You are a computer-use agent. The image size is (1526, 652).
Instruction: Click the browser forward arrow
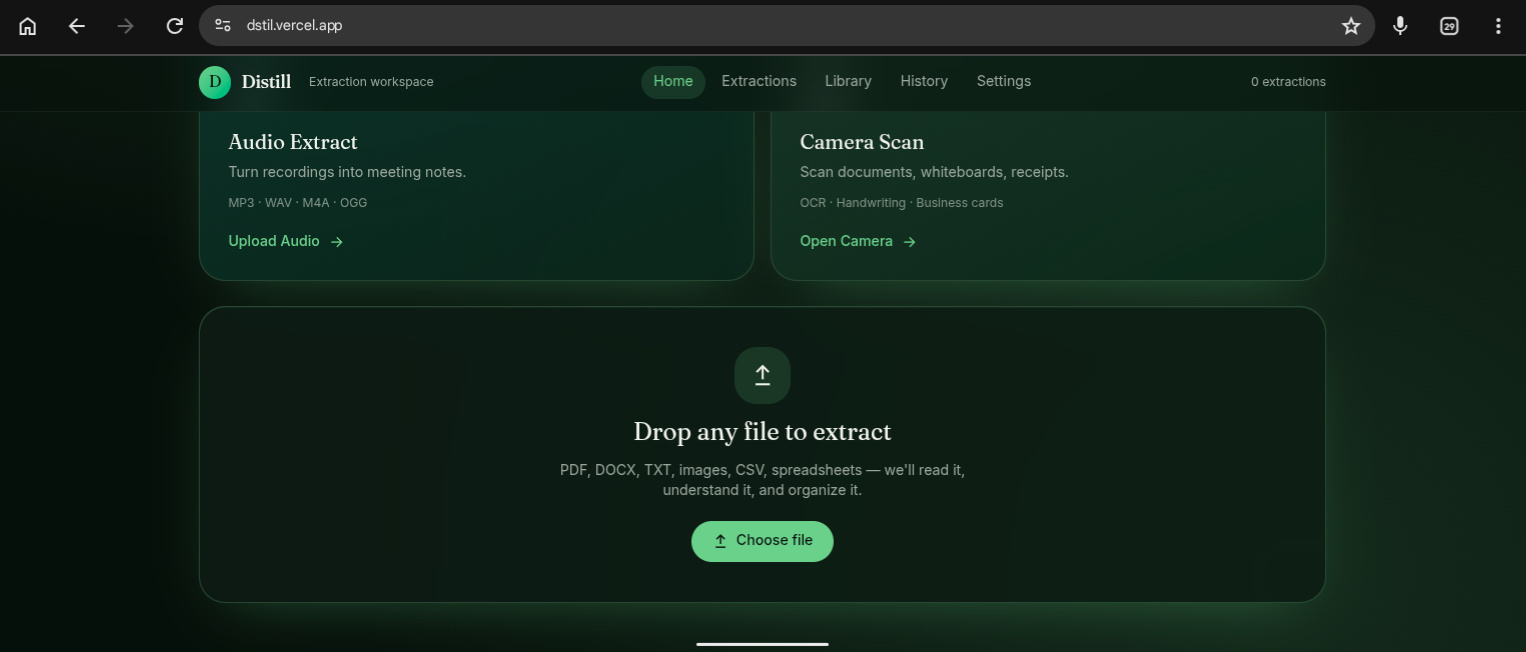tap(126, 26)
